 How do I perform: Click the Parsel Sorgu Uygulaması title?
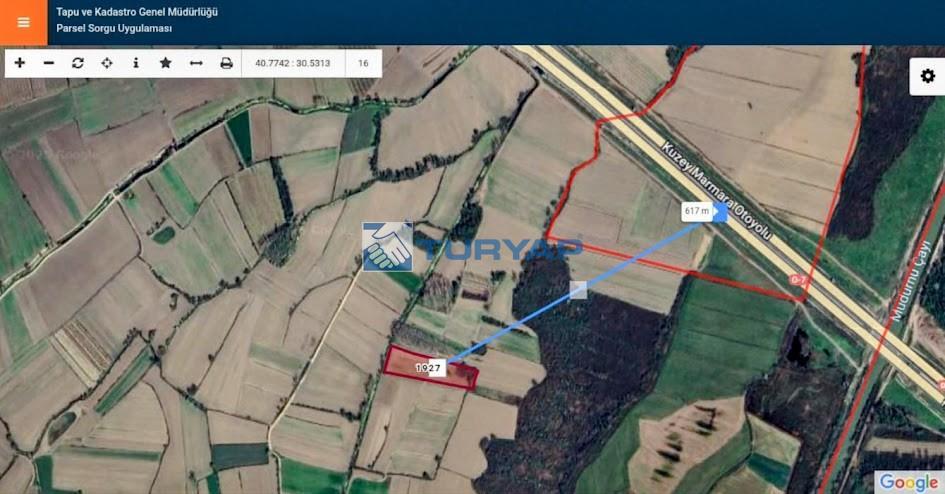114,28
